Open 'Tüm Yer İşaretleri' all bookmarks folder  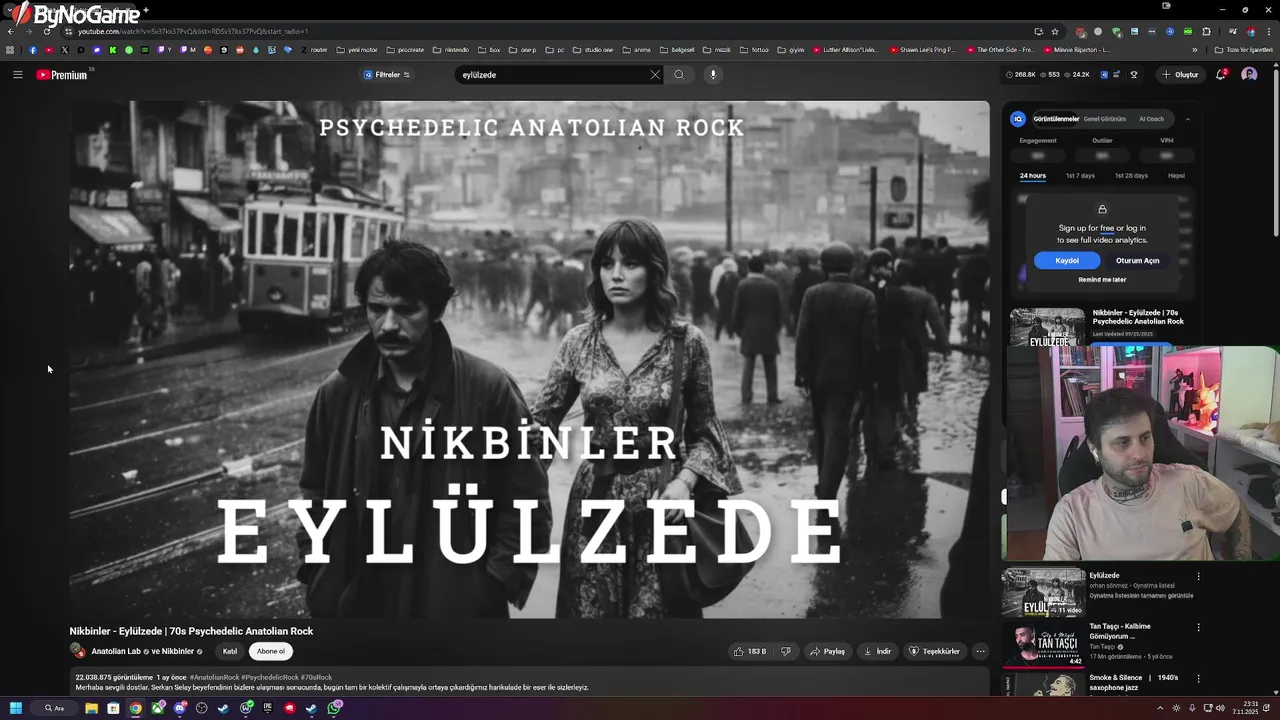(x=1244, y=49)
